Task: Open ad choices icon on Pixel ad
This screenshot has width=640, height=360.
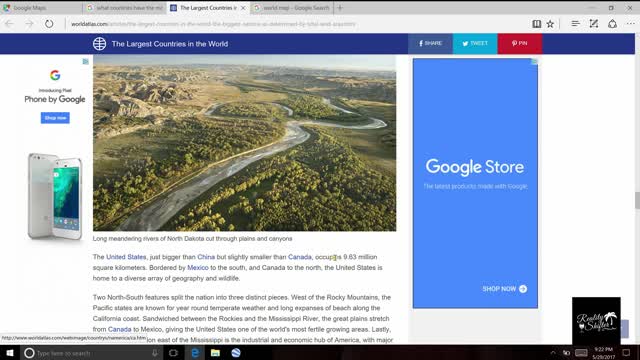Action: pyautogui.click(x=85, y=61)
